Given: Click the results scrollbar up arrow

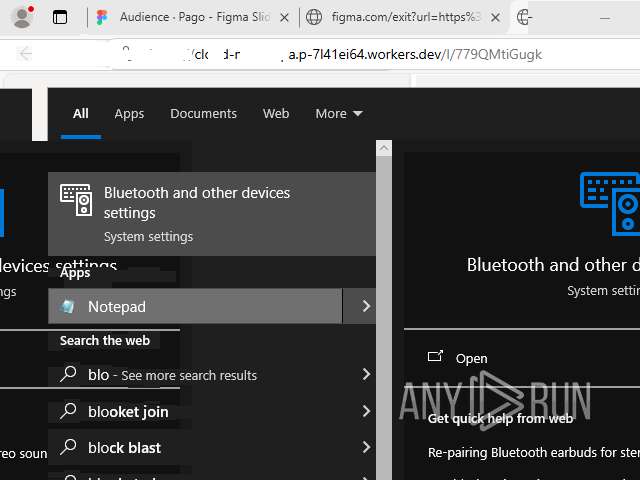Looking at the screenshot, I should pos(384,148).
